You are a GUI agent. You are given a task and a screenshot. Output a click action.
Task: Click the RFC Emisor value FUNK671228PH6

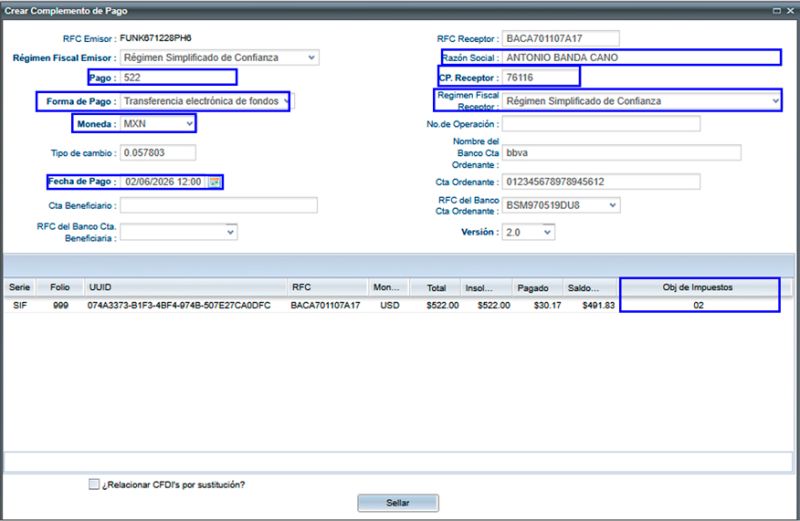tap(156, 38)
